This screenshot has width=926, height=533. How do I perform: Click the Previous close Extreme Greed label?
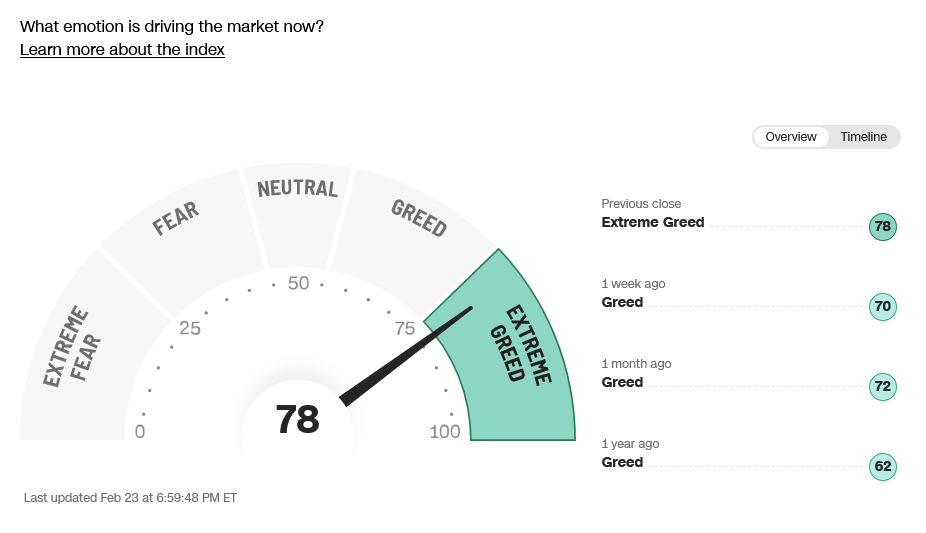653,223
